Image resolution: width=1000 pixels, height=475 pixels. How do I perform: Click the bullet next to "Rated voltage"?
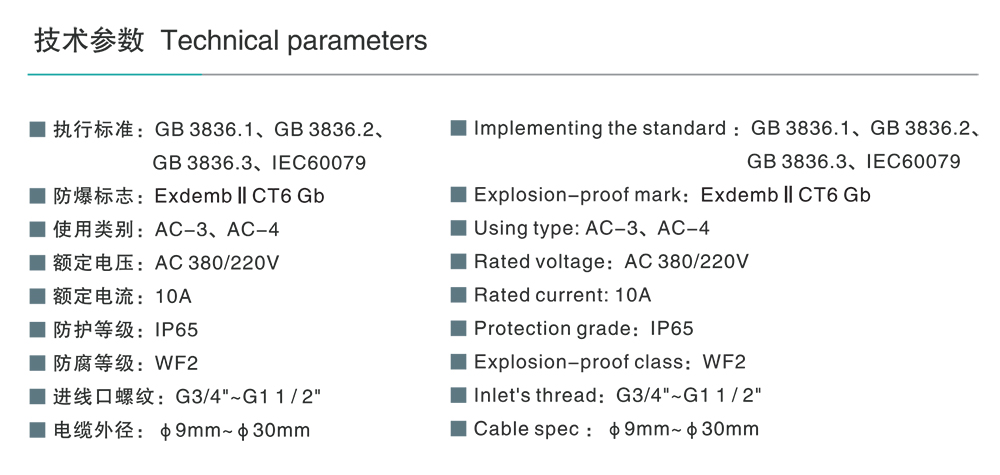click(458, 262)
